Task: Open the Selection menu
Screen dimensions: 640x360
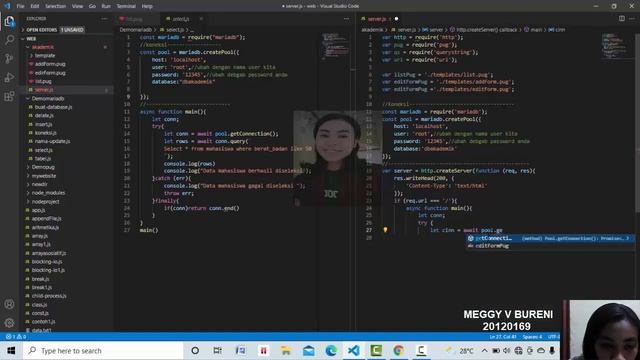Action: click(x=56, y=6)
